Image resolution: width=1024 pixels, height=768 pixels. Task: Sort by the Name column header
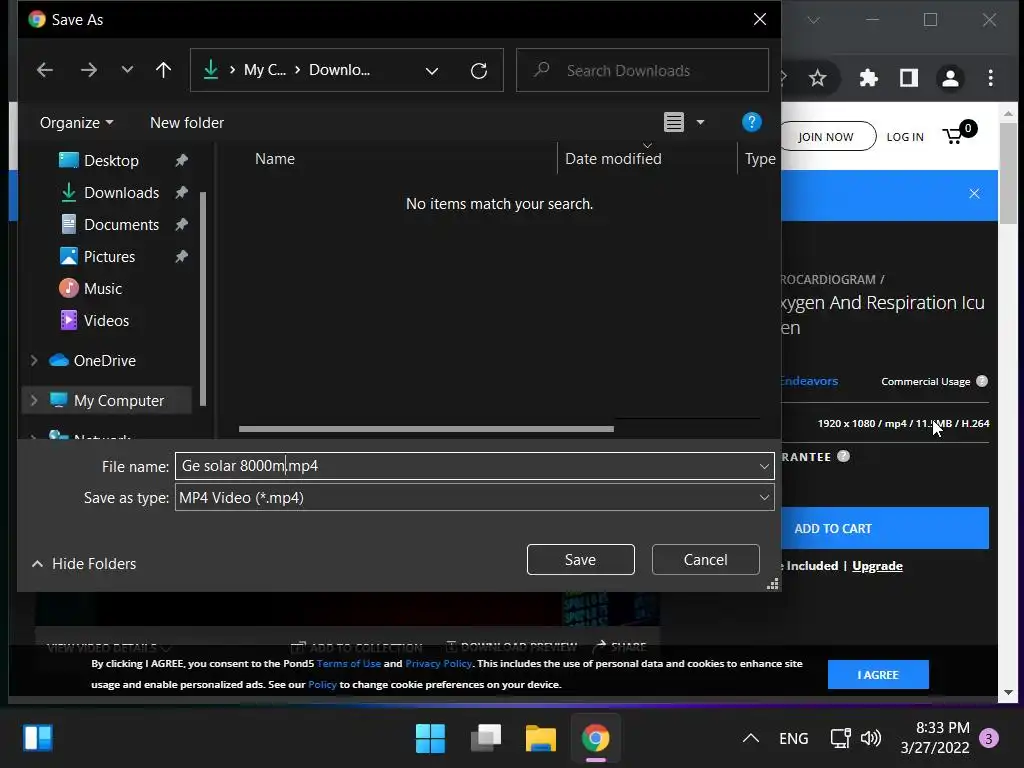tap(274, 159)
